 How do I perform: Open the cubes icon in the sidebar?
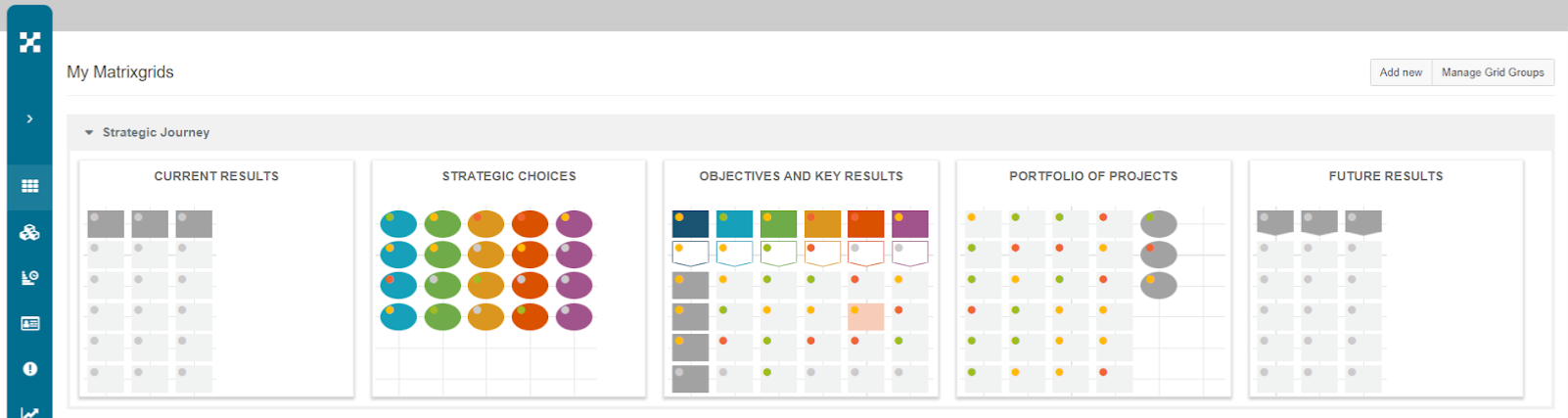30,232
